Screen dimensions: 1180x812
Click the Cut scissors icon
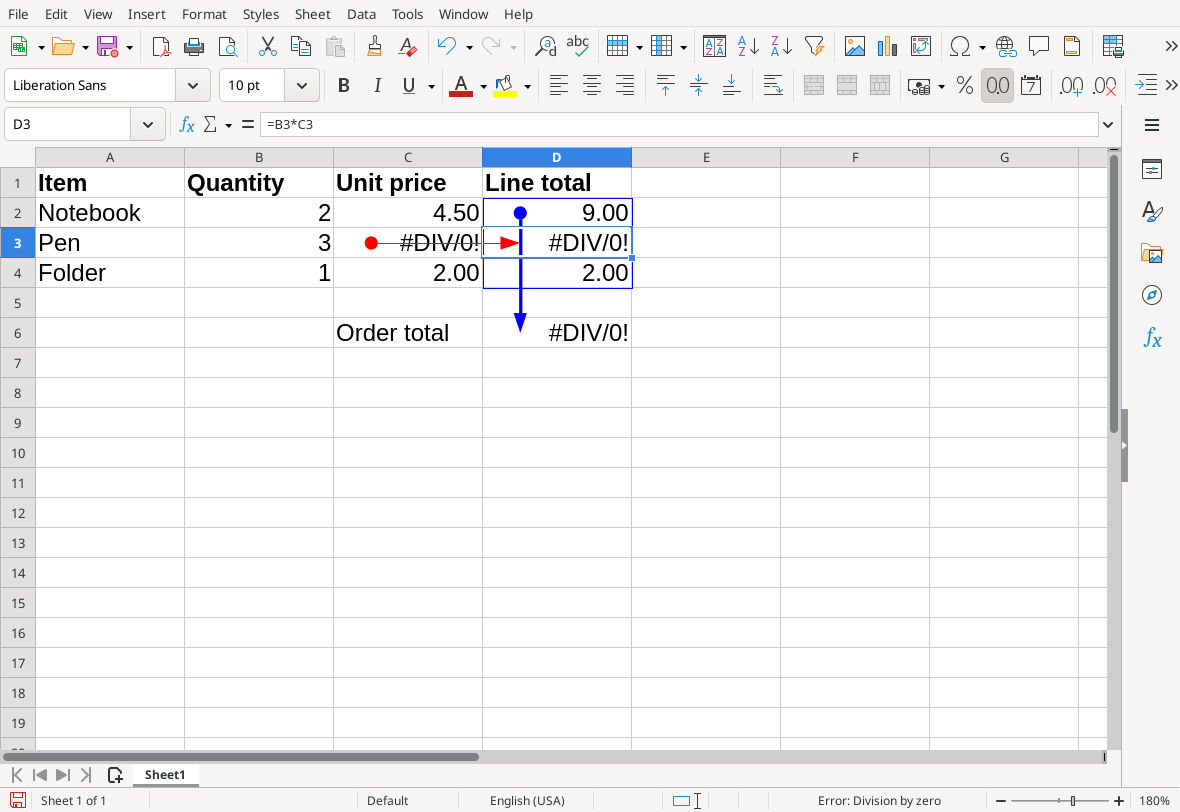pyautogui.click(x=267, y=47)
